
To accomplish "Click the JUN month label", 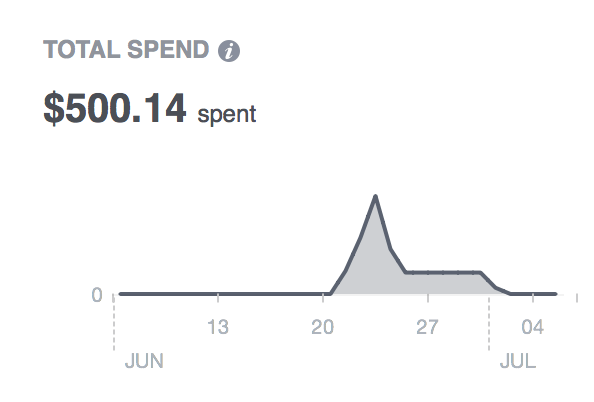I will coord(144,361).
